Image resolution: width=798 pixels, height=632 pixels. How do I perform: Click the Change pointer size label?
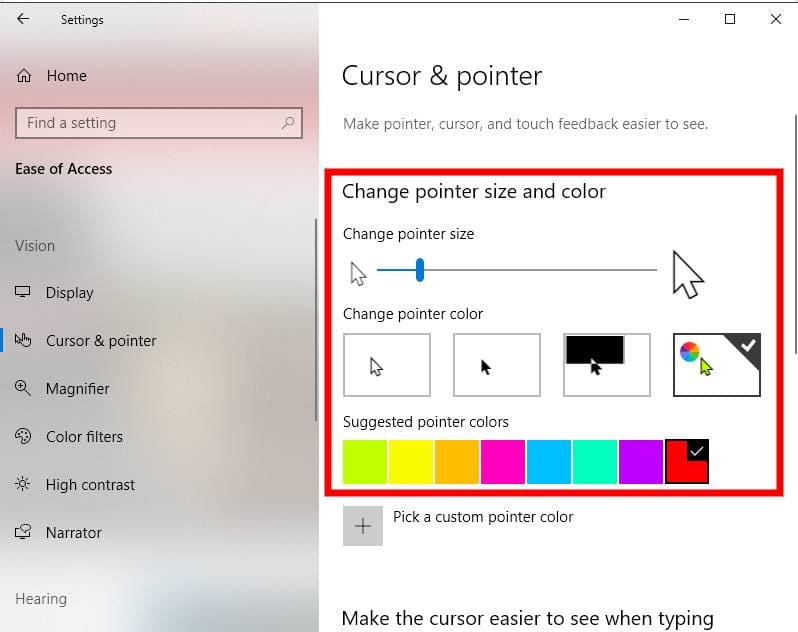click(409, 234)
